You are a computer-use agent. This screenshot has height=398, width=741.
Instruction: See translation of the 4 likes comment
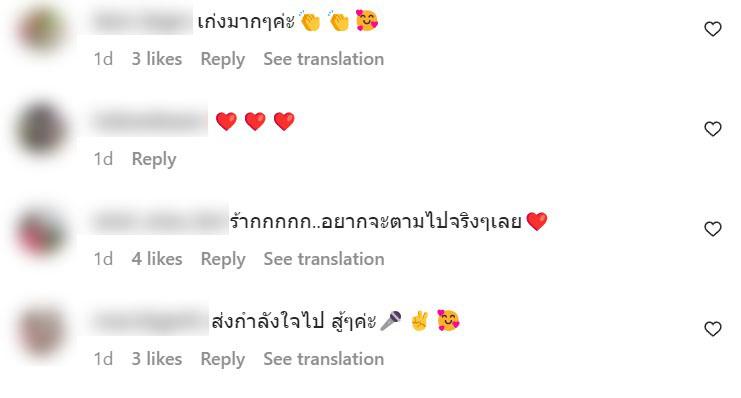pos(324,259)
